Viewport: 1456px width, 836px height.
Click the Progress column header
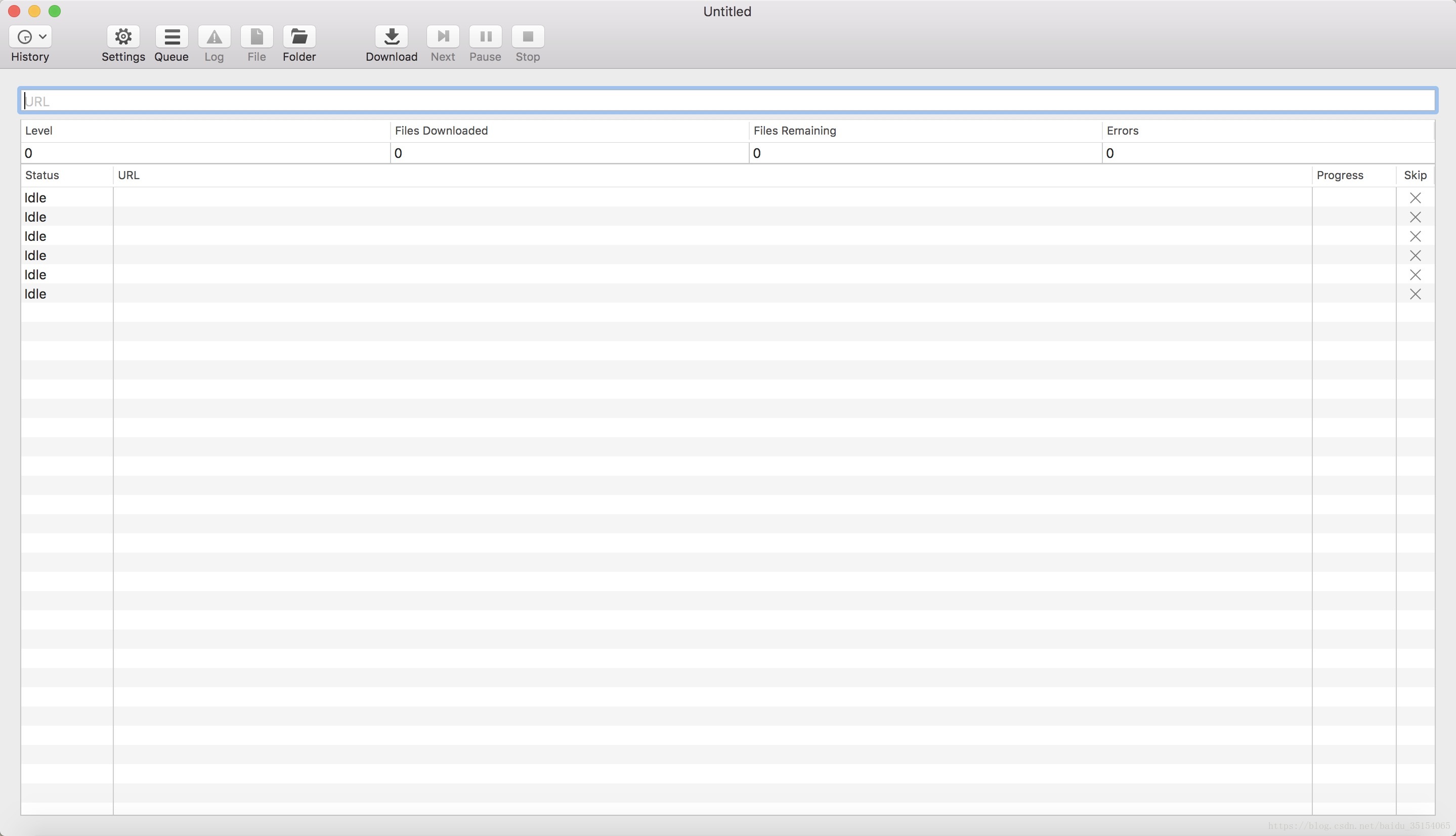click(x=1340, y=175)
